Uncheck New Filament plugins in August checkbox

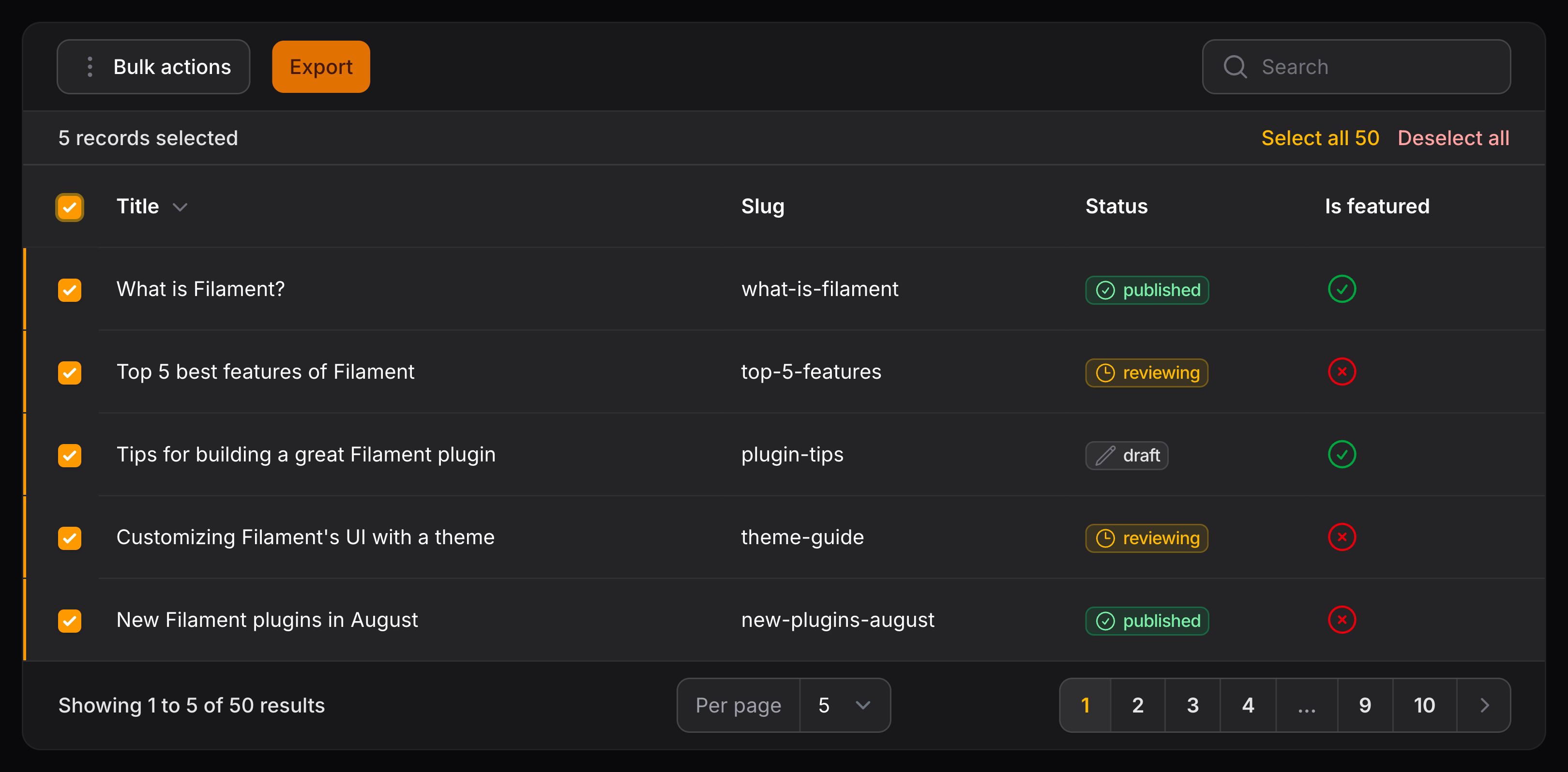coord(69,621)
